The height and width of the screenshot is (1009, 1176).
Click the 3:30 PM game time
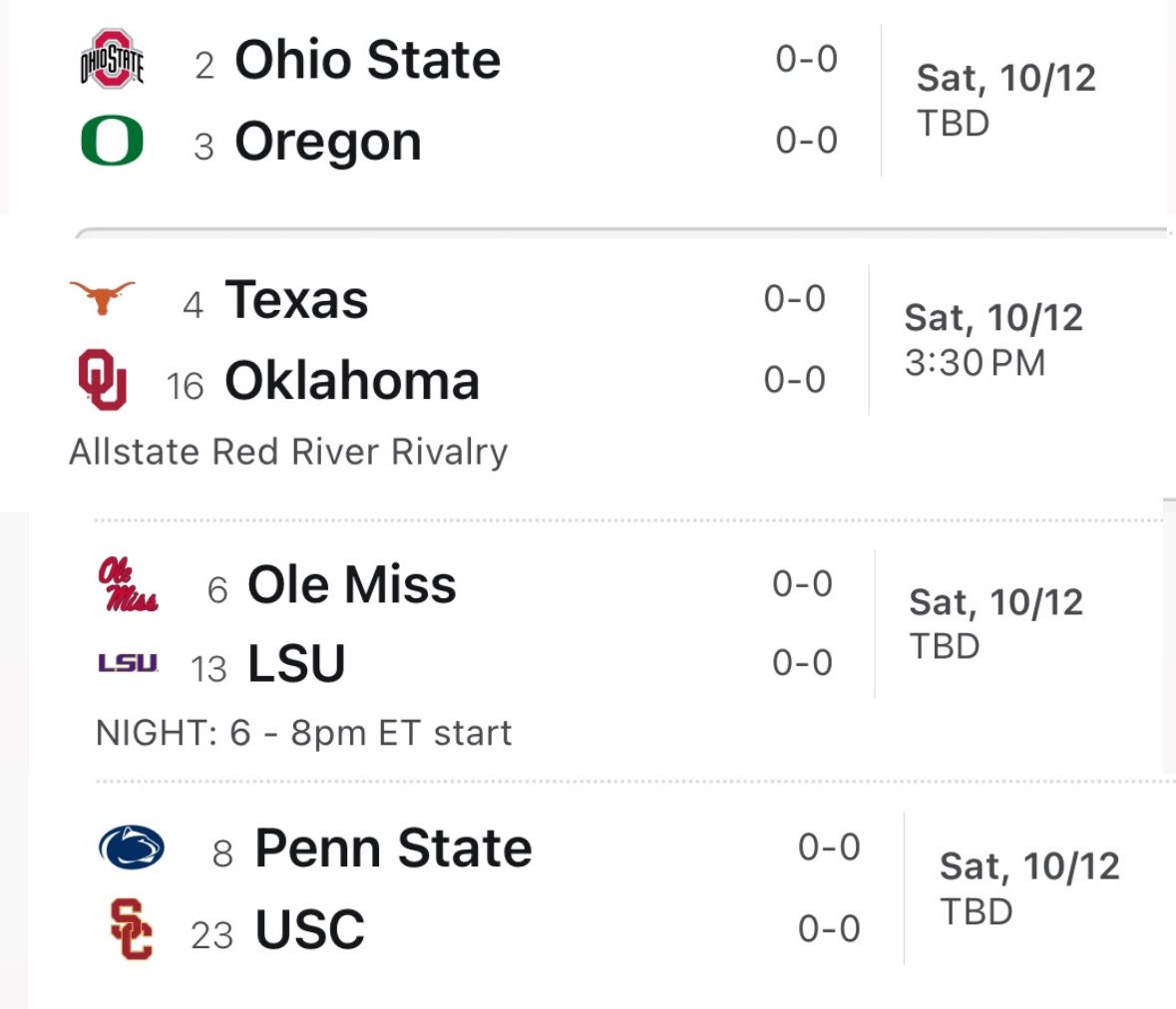(975, 363)
